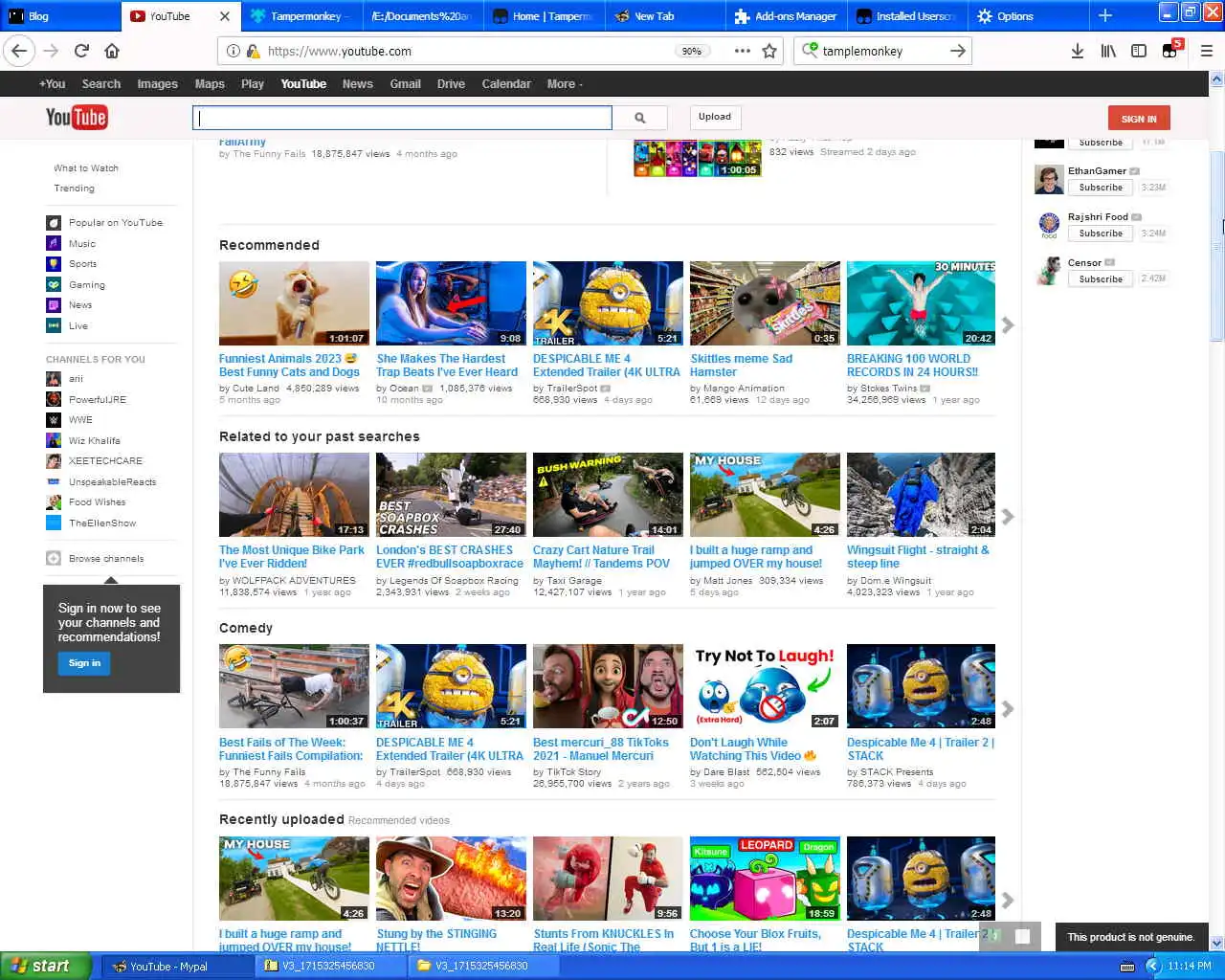Screen dimensions: 1225x980
Task: Click the browser Back arrow button
Action: 19,51
